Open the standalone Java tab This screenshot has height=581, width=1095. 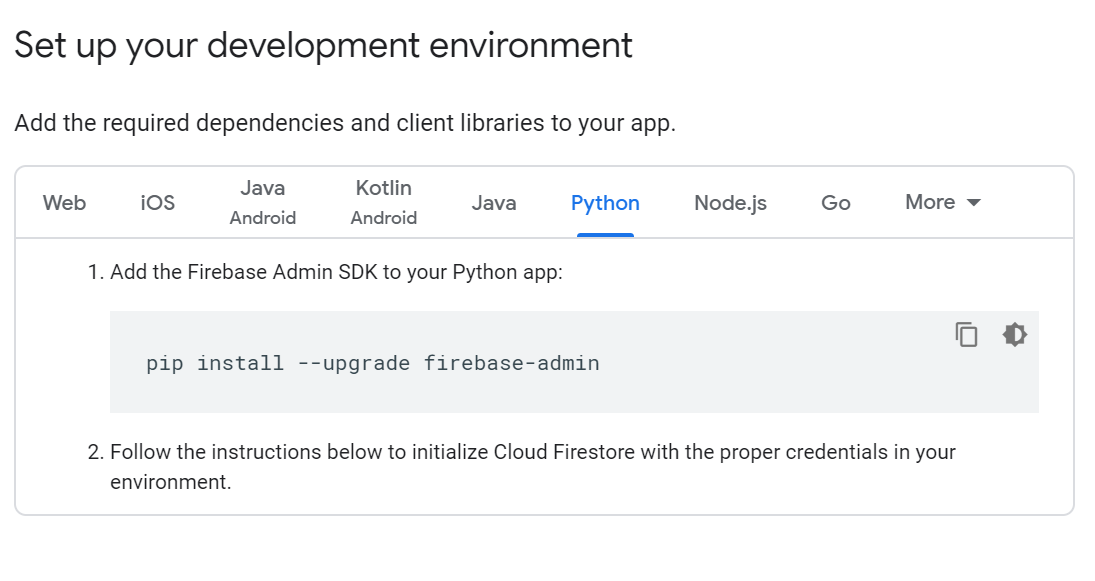pyautogui.click(x=494, y=203)
